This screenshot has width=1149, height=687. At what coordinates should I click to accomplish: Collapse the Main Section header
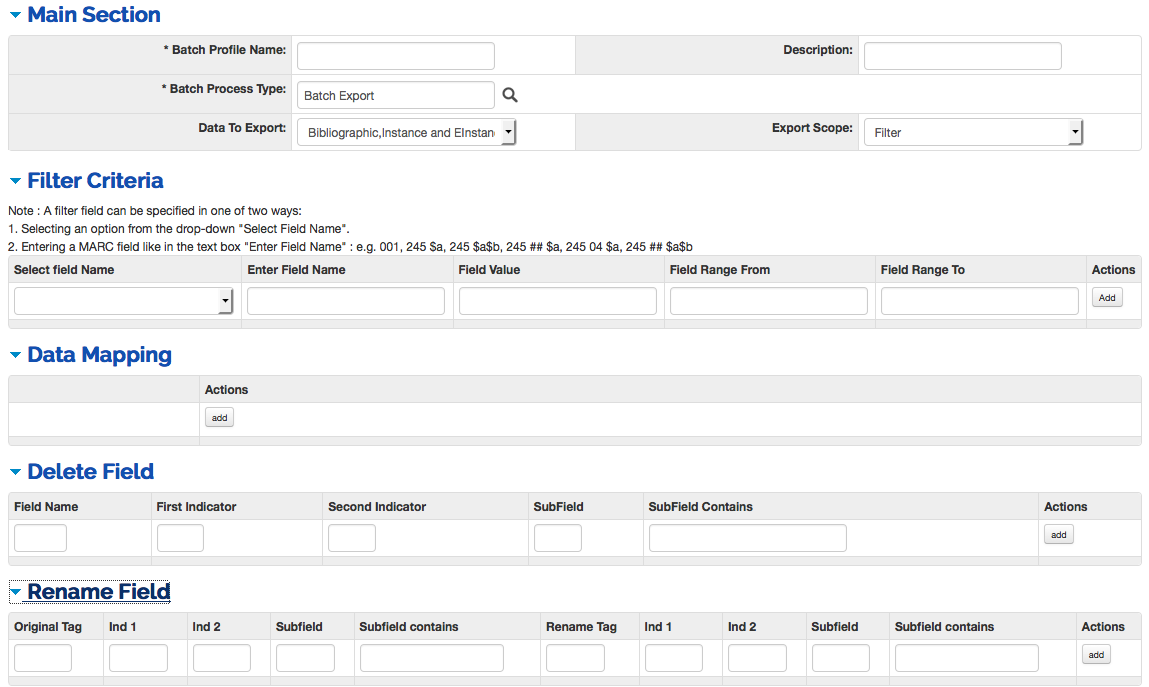pyautogui.click(x=84, y=15)
